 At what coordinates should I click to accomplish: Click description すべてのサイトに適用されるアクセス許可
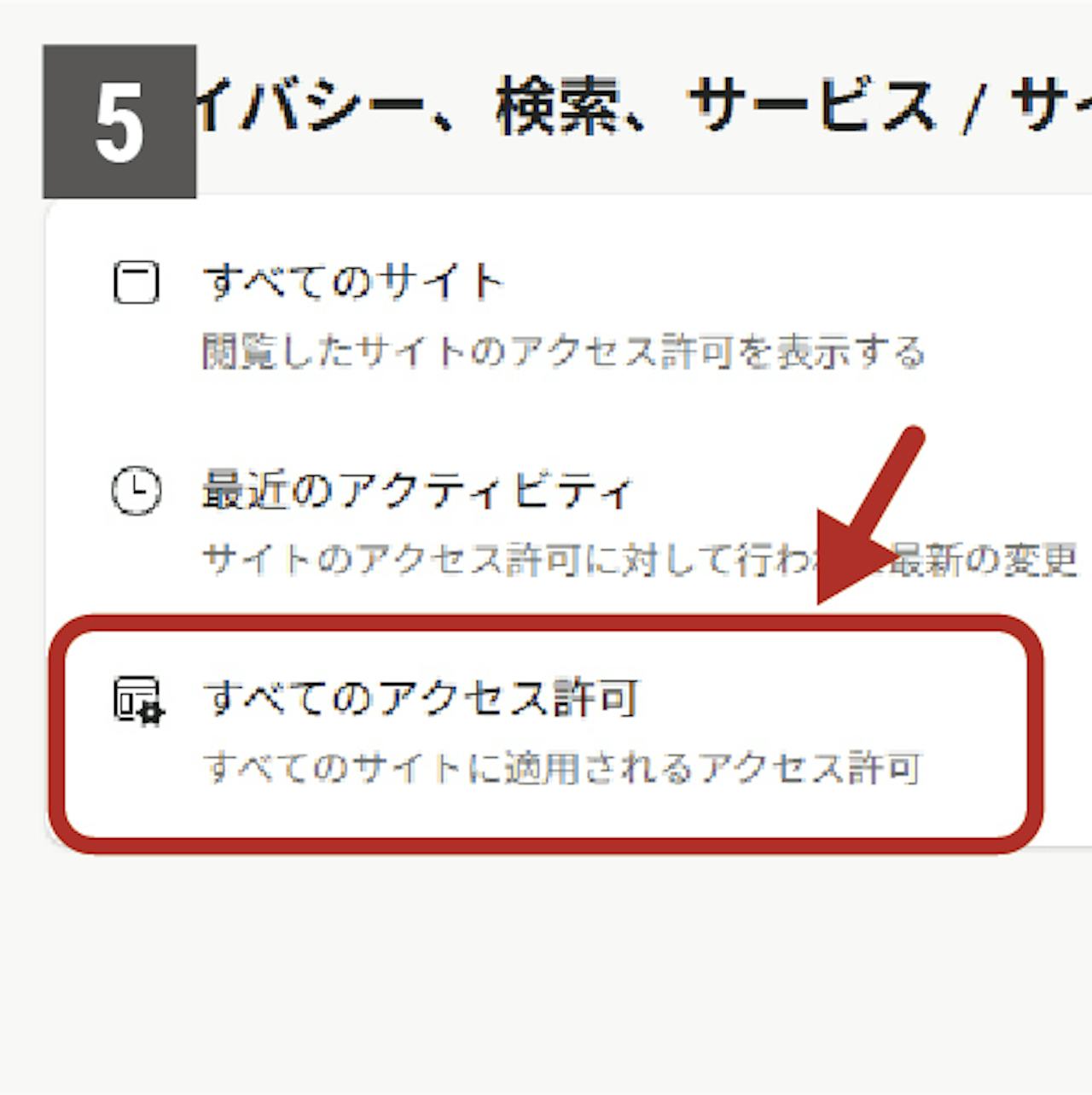click(x=562, y=768)
